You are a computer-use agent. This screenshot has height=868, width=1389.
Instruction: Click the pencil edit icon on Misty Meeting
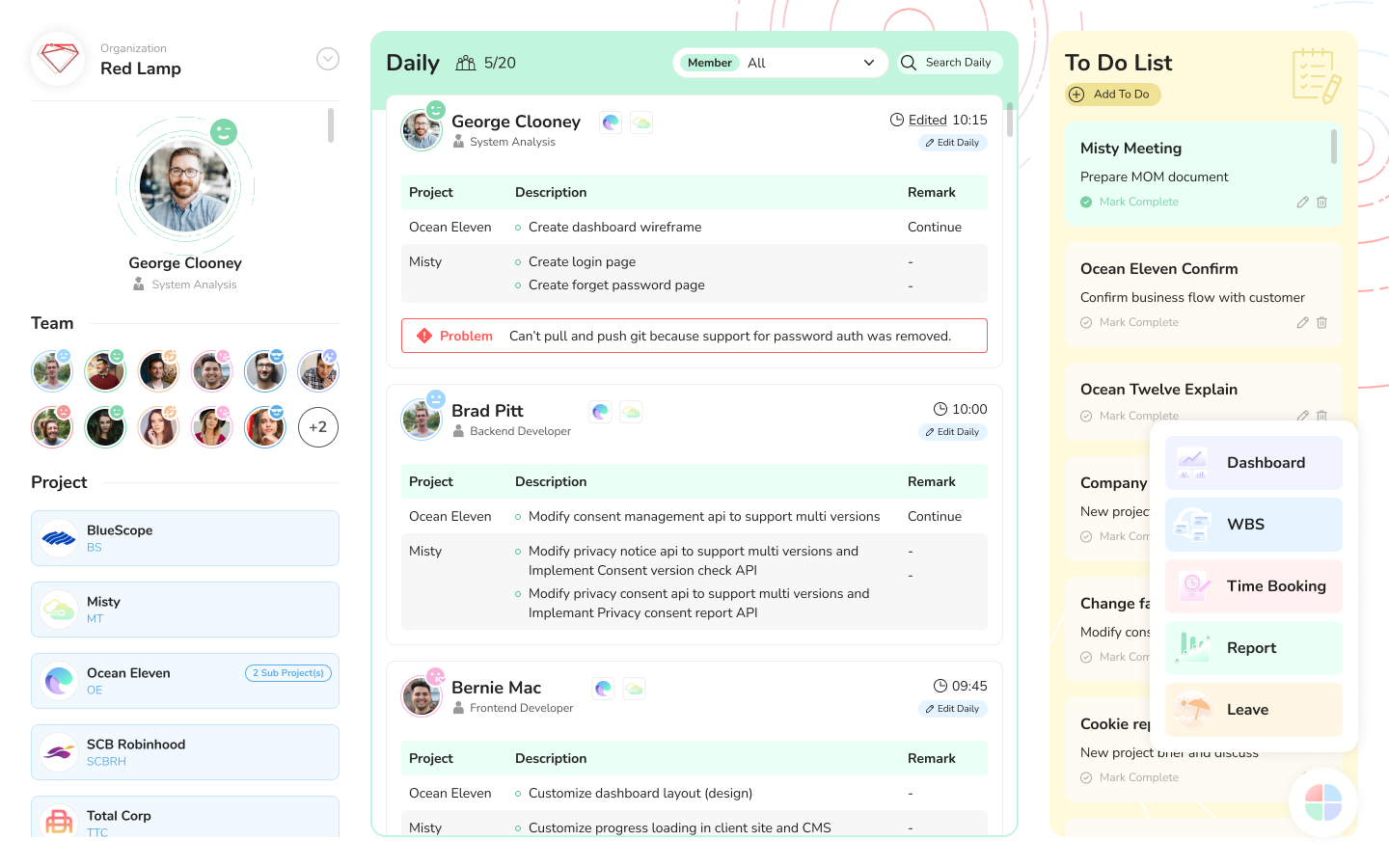1302,203
